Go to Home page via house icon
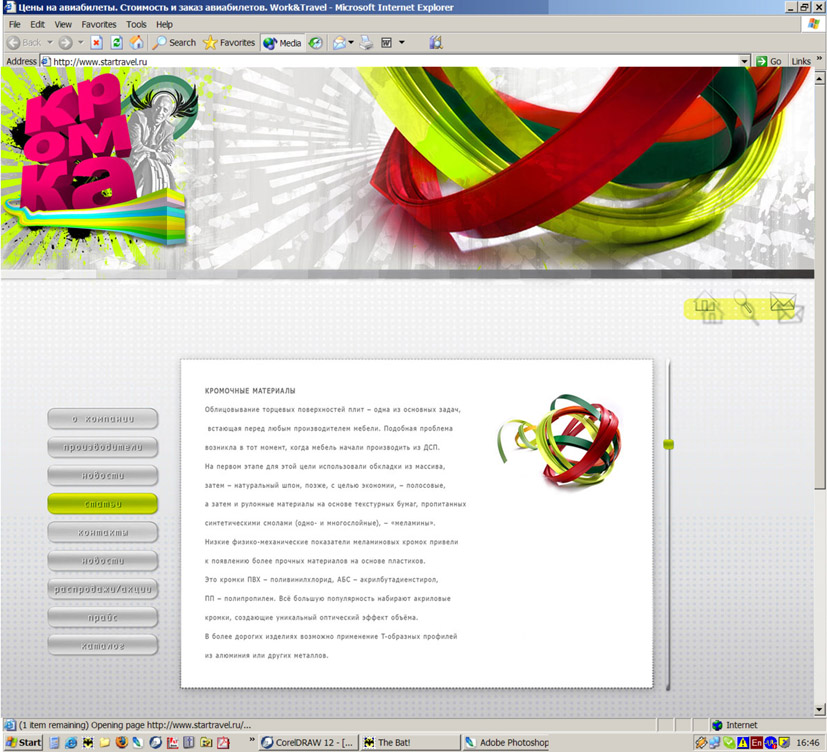 137,43
